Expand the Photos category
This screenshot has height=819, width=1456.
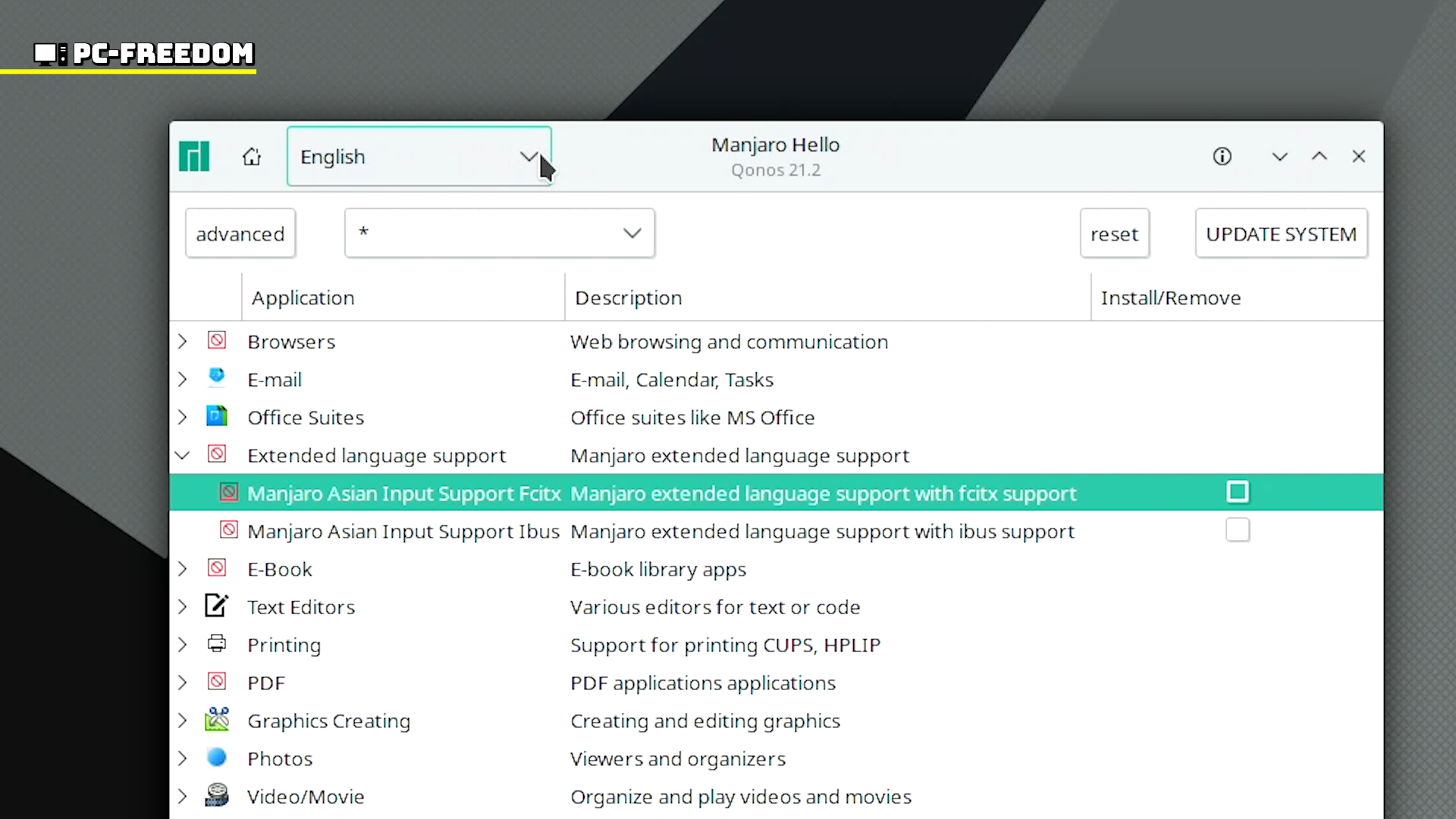(x=182, y=758)
